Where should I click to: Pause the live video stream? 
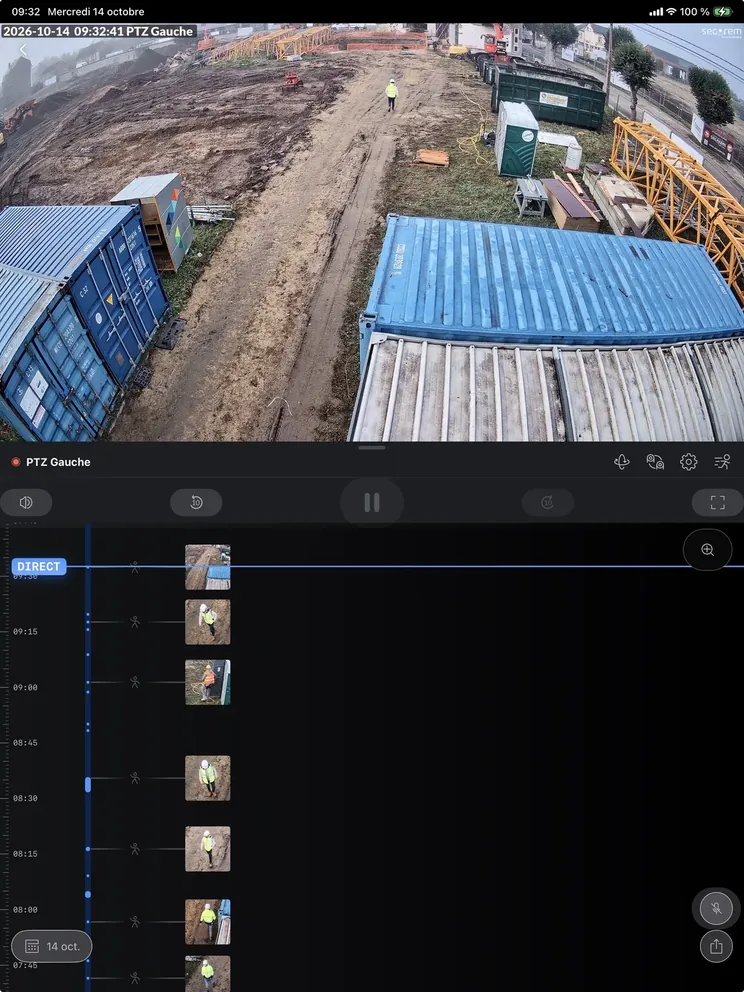[372, 502]
